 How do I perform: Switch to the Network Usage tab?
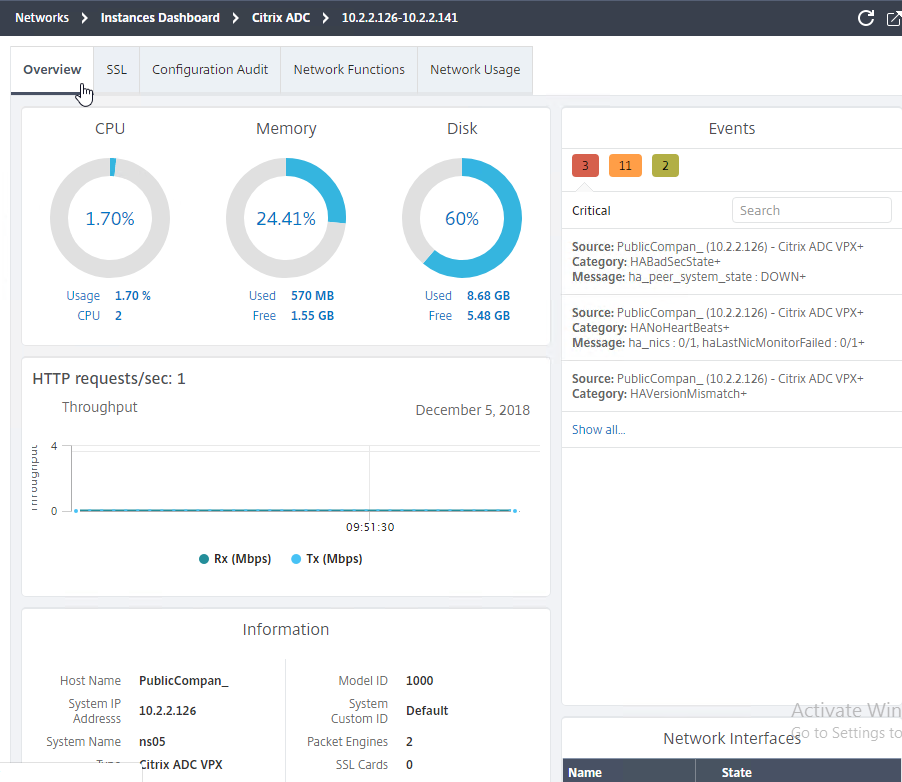(475, 70)
